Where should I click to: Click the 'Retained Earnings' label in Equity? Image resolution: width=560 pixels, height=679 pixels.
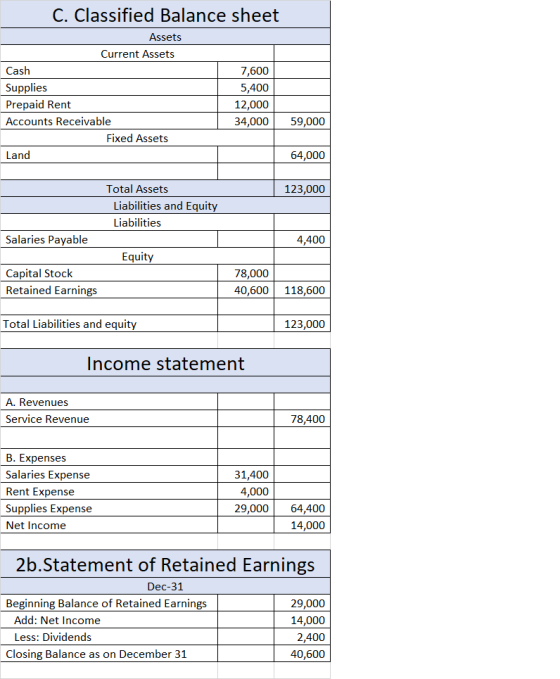tap(109, 290)
